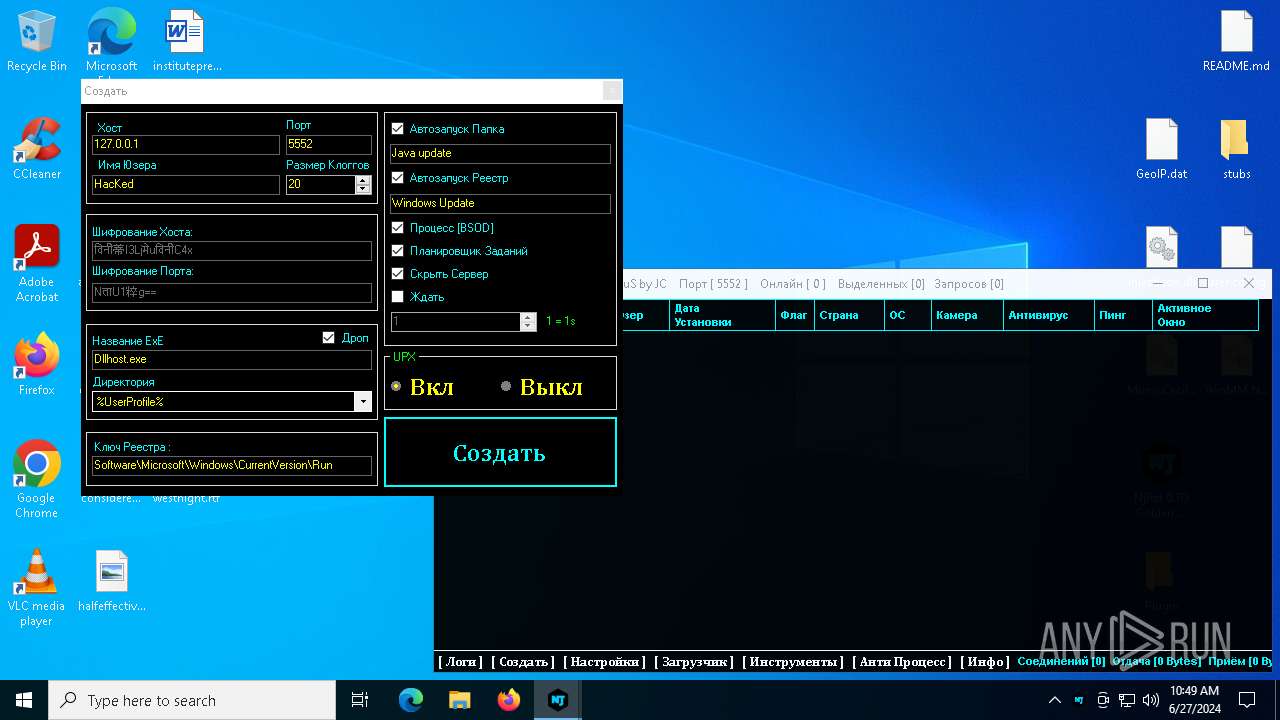
Task: Click the Windows taskbar search box
Action: (x=192, y=700)
